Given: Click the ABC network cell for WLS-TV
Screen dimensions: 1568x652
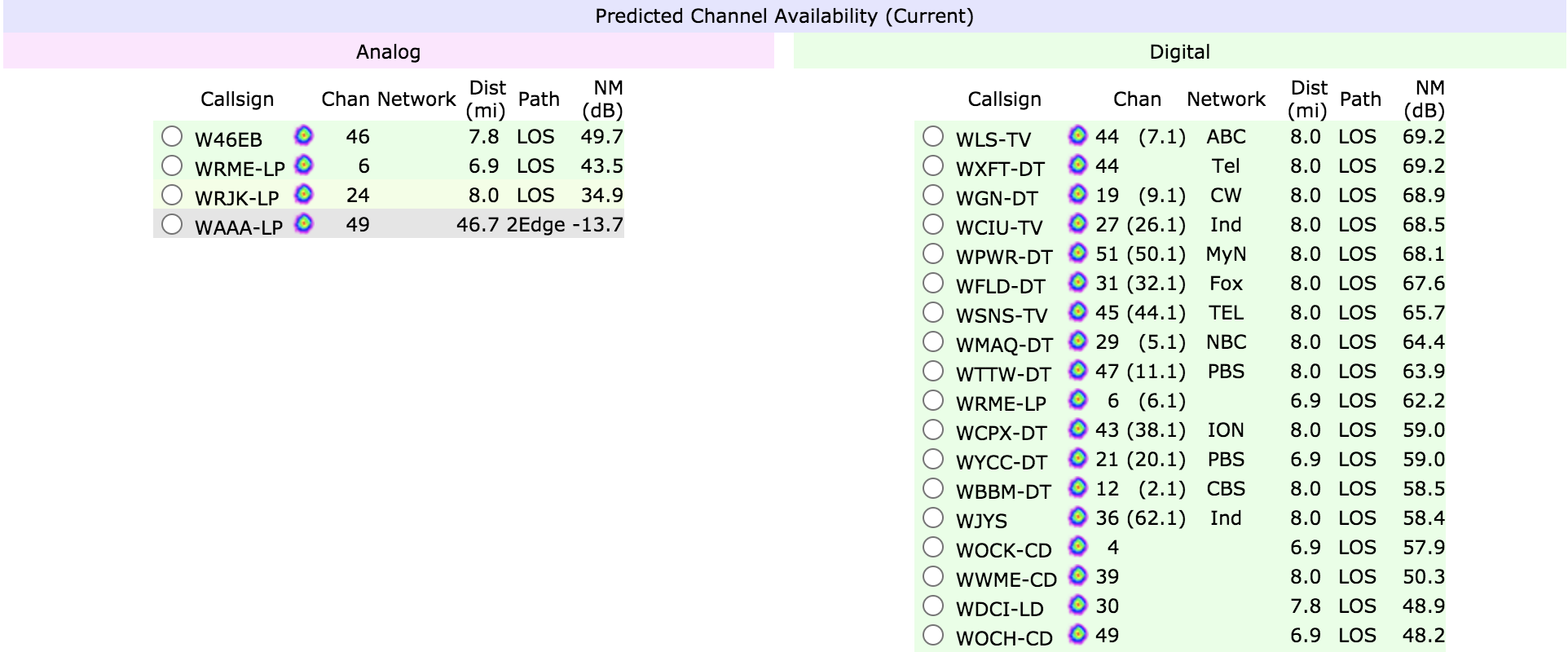Looking at the screenshot, I should point(1226,136).
